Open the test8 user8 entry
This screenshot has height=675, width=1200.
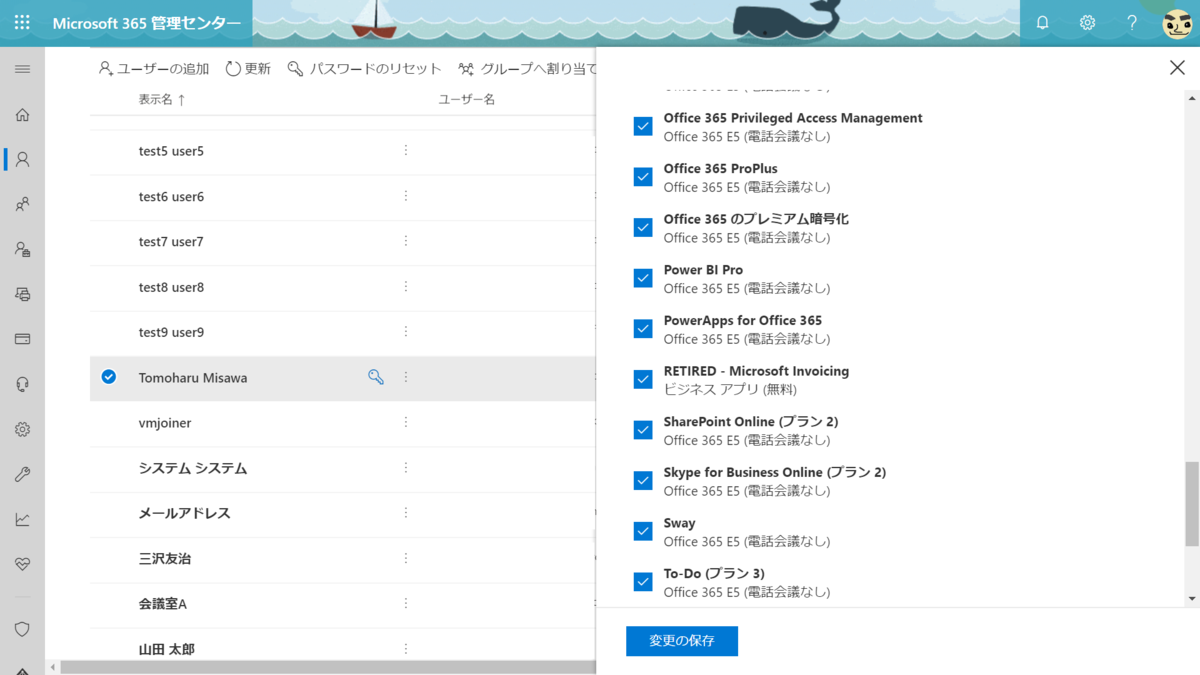coord(171,287)
